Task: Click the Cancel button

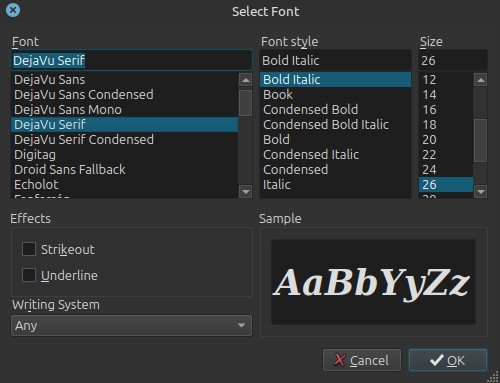Action: pyautogui.click(x=362, y=360)
